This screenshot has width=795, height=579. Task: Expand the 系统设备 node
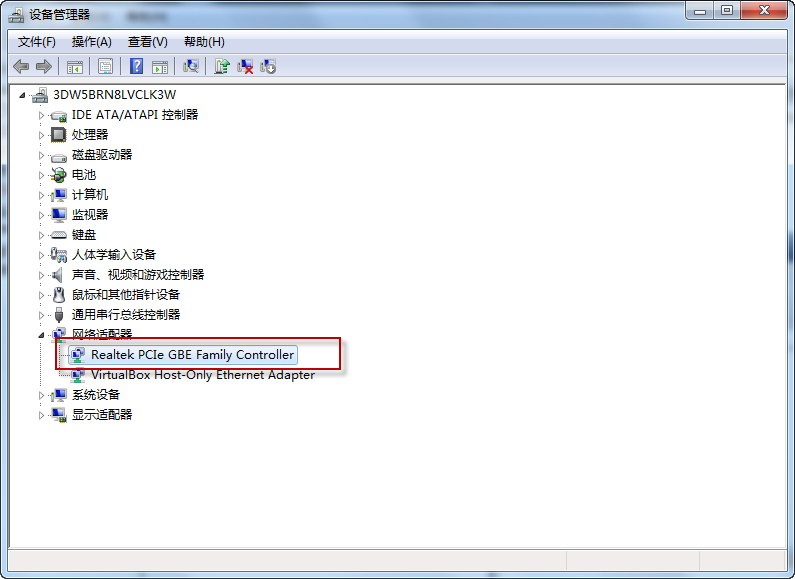click(x=42, y=395)
